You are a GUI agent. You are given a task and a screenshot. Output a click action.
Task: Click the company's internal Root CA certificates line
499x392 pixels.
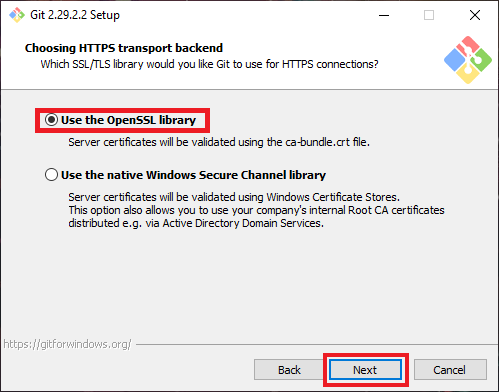256,210
